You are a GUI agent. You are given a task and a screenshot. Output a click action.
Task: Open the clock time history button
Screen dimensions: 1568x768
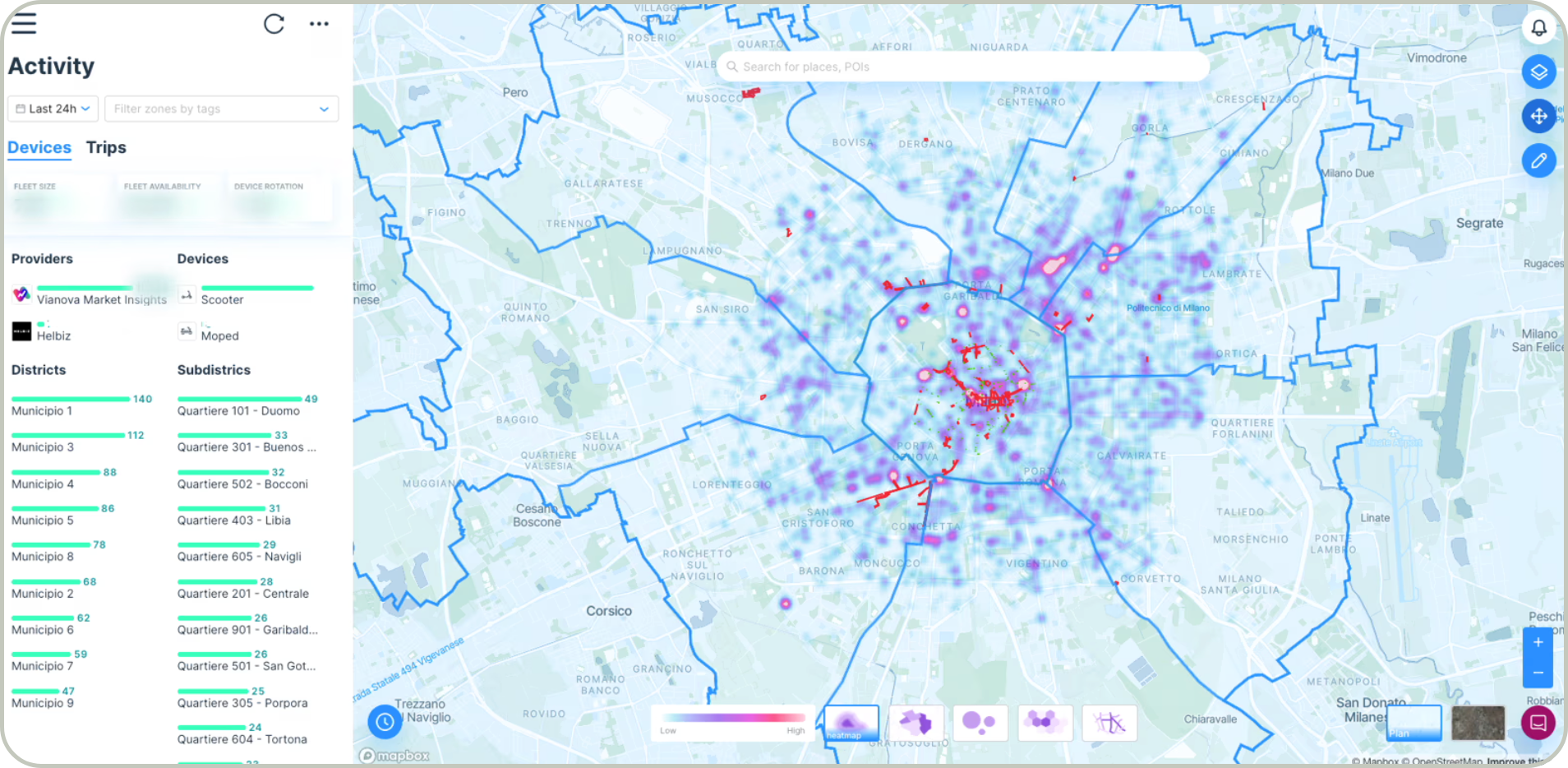[x=385, y=722]
